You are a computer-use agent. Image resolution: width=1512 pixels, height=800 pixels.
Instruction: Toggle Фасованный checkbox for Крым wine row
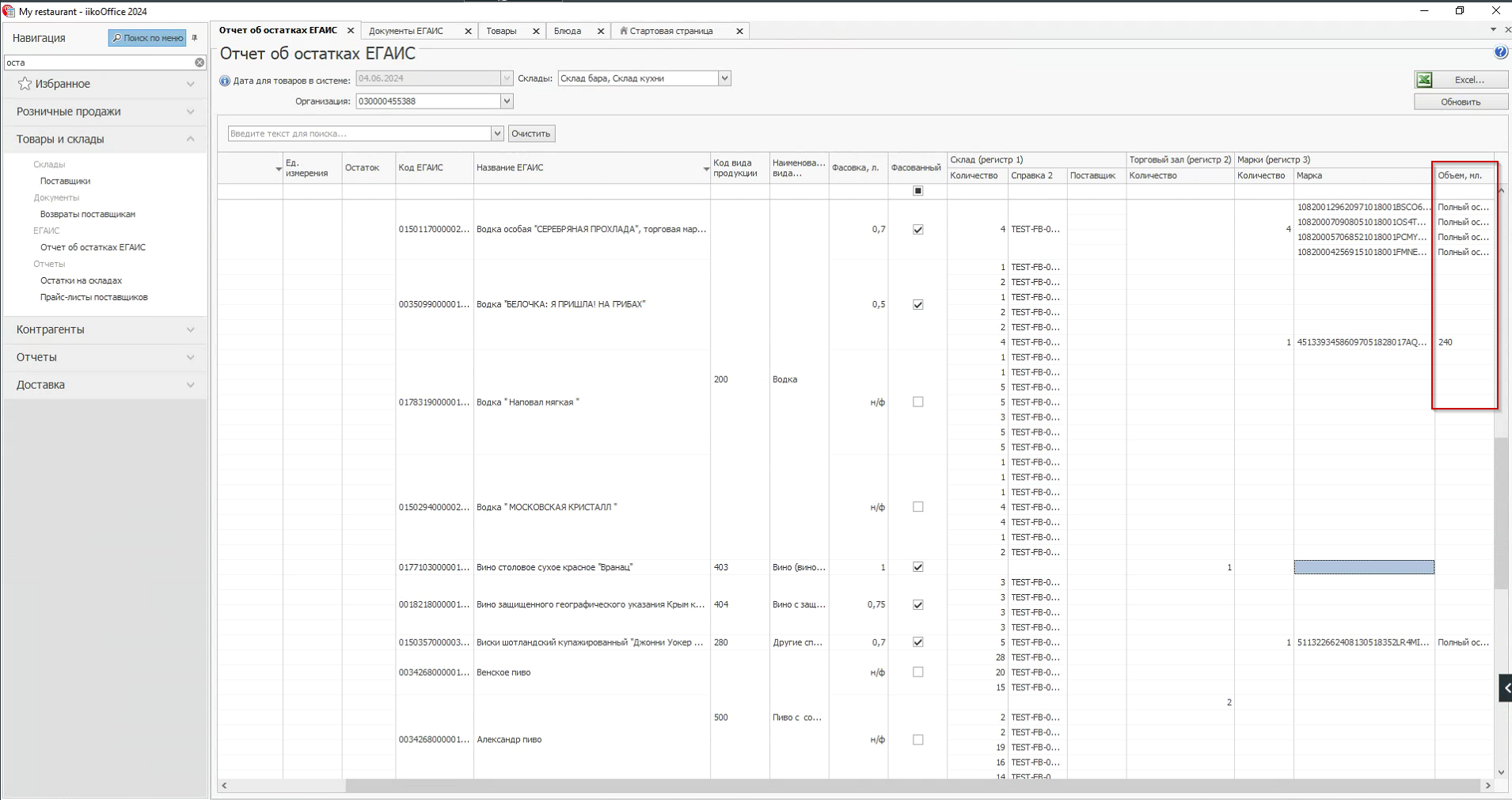[x=918, y=605]
